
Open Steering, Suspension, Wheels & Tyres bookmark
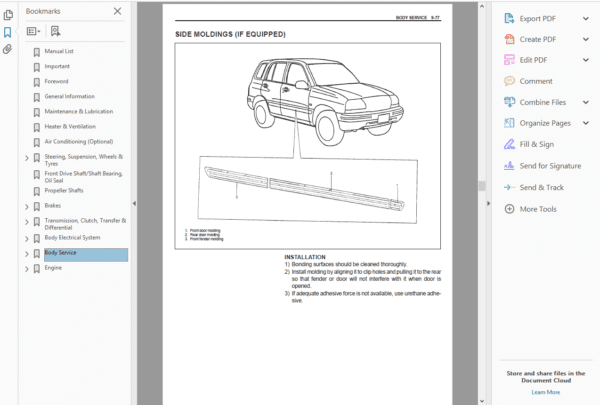coord(83,160)
